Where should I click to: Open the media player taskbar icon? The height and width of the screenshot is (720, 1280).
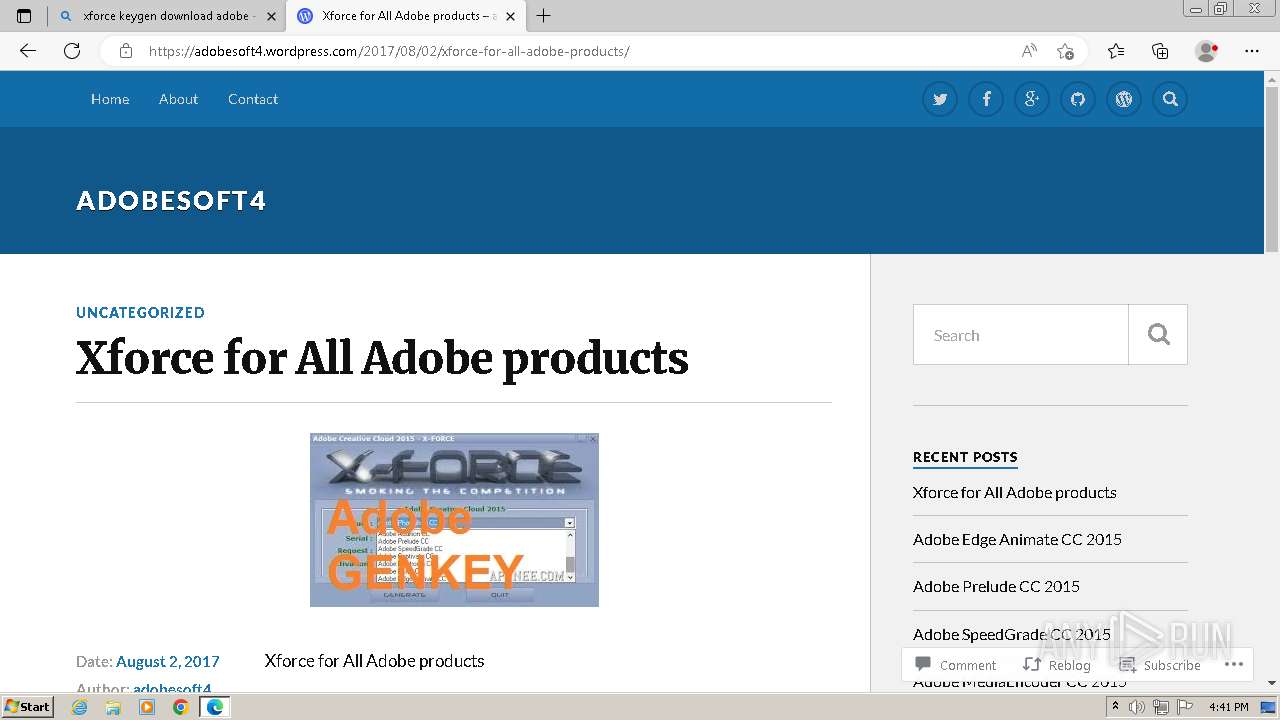pos(147,707)
